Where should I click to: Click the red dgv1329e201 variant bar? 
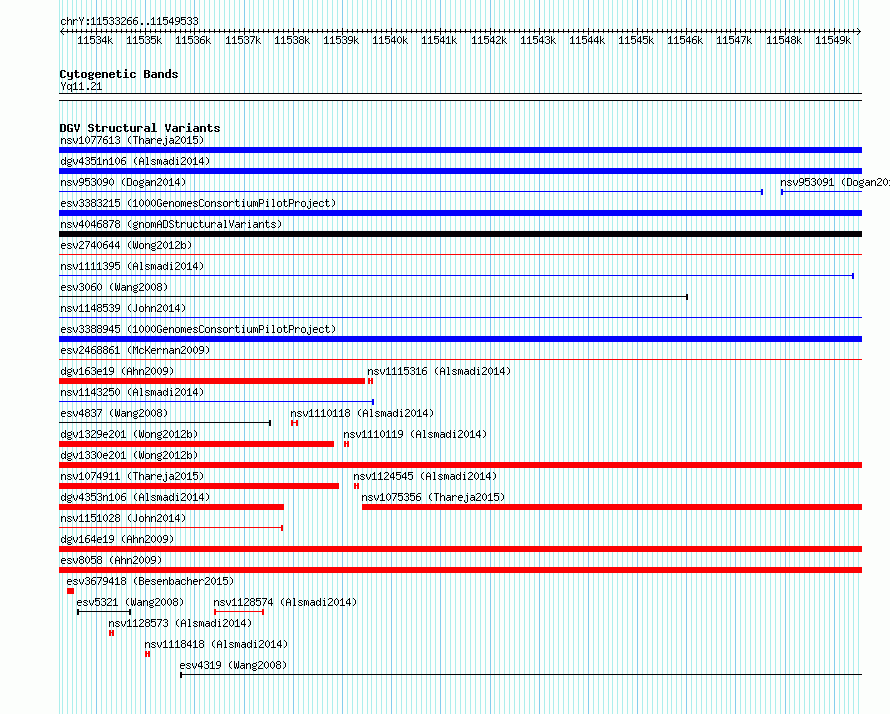(196, 444)
